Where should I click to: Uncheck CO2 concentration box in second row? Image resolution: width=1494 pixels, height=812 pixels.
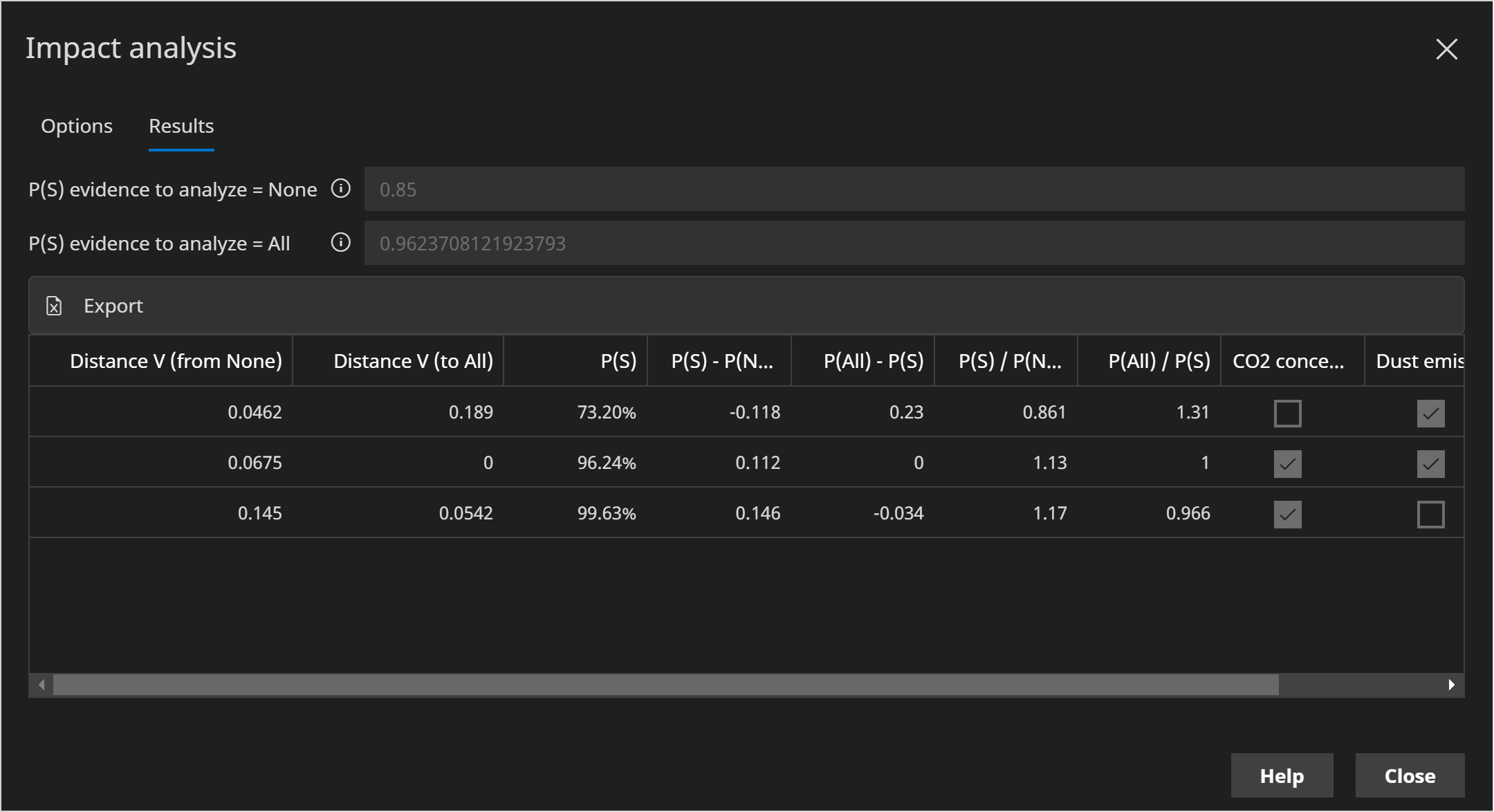pyautogui.click(x=1287, y=464)
